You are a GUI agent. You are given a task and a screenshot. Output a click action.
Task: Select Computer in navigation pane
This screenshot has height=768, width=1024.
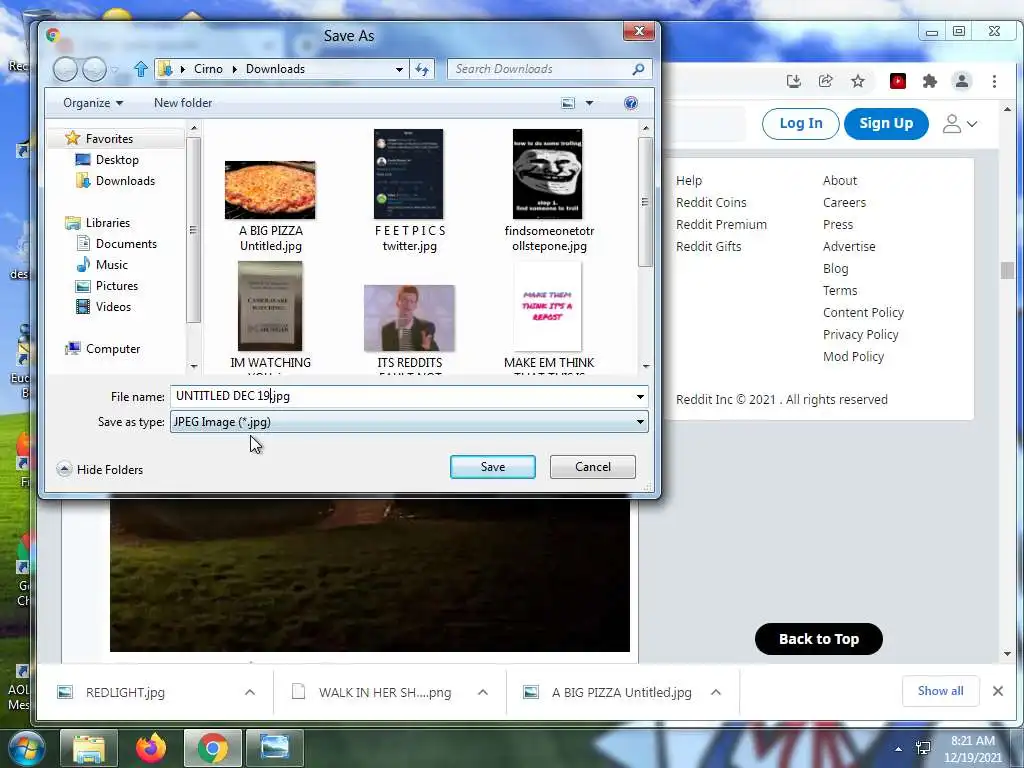112,349
